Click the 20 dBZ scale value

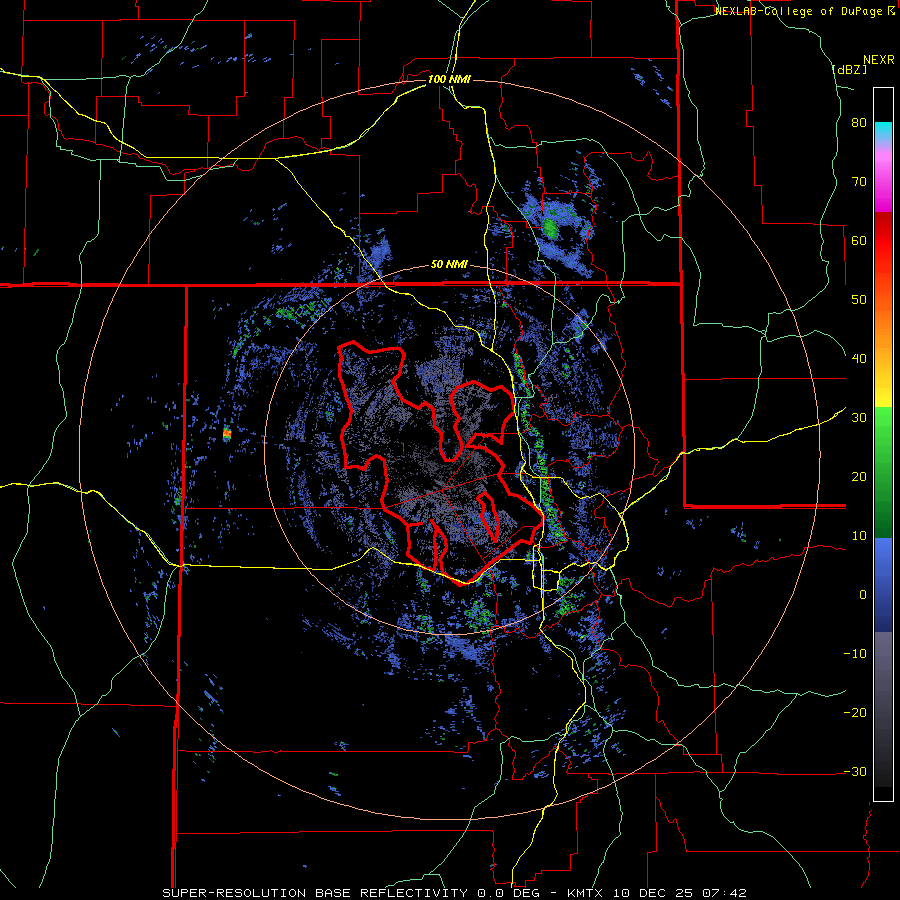(859, 477)
